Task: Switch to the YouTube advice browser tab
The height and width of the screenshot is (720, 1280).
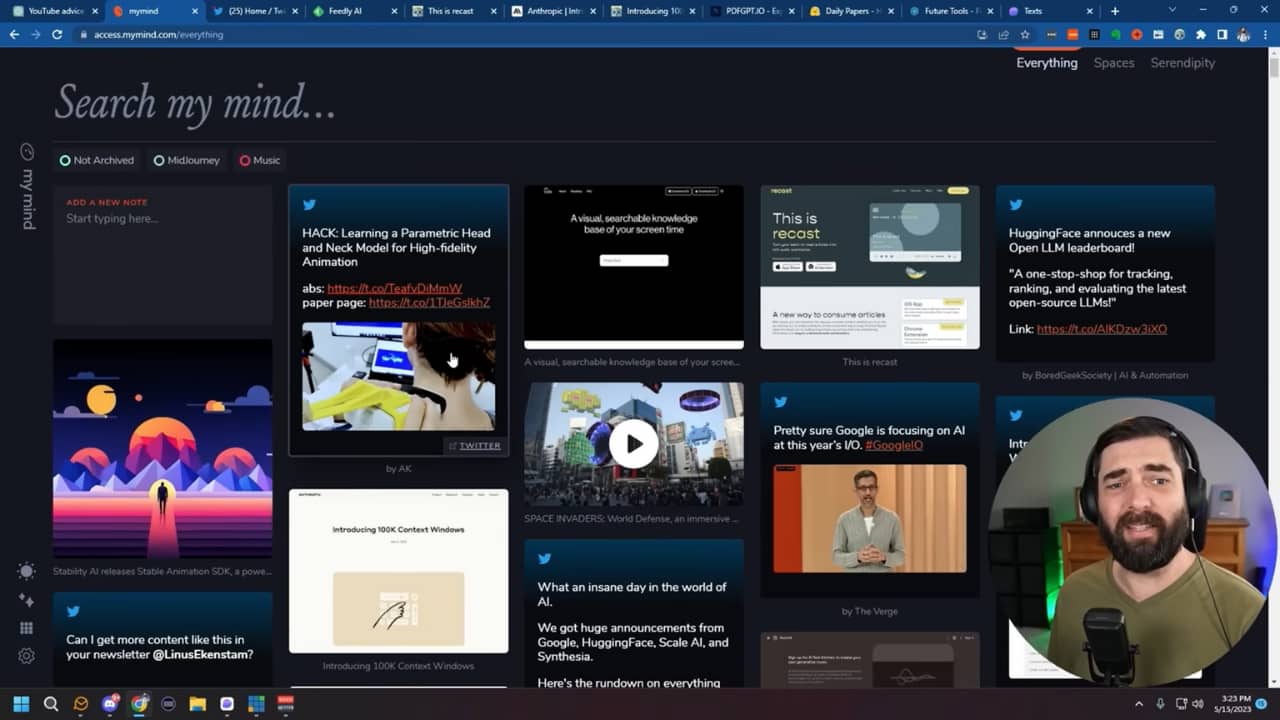Action: click(55, 11)
